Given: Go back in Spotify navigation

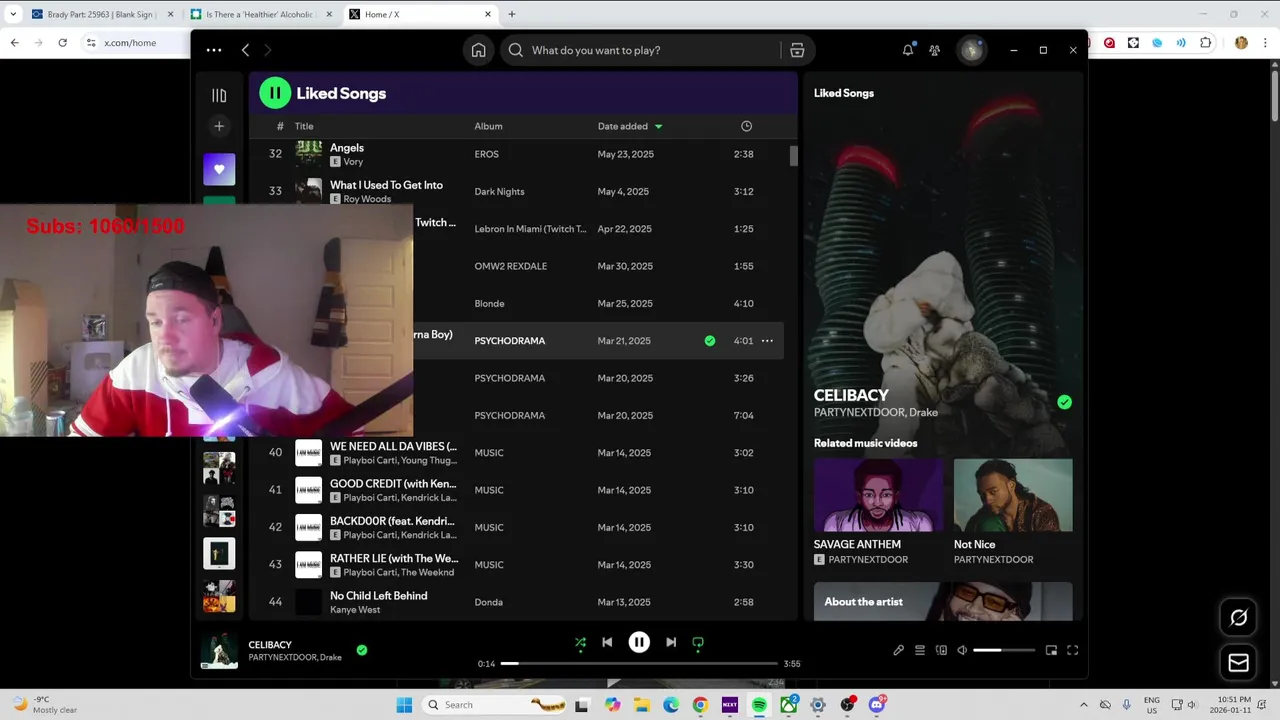Looking at the screenshot, I should (245, 50).
